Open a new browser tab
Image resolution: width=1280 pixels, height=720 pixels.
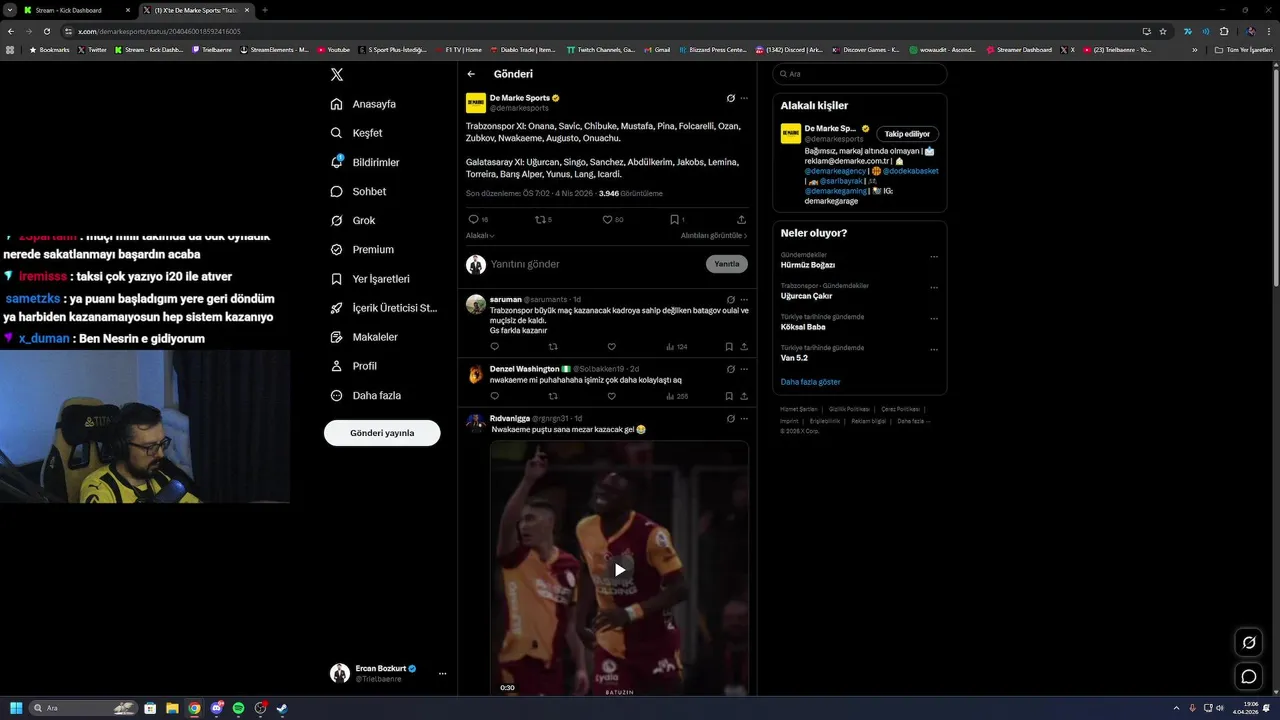pyautogui.click(x=264, y=10)
